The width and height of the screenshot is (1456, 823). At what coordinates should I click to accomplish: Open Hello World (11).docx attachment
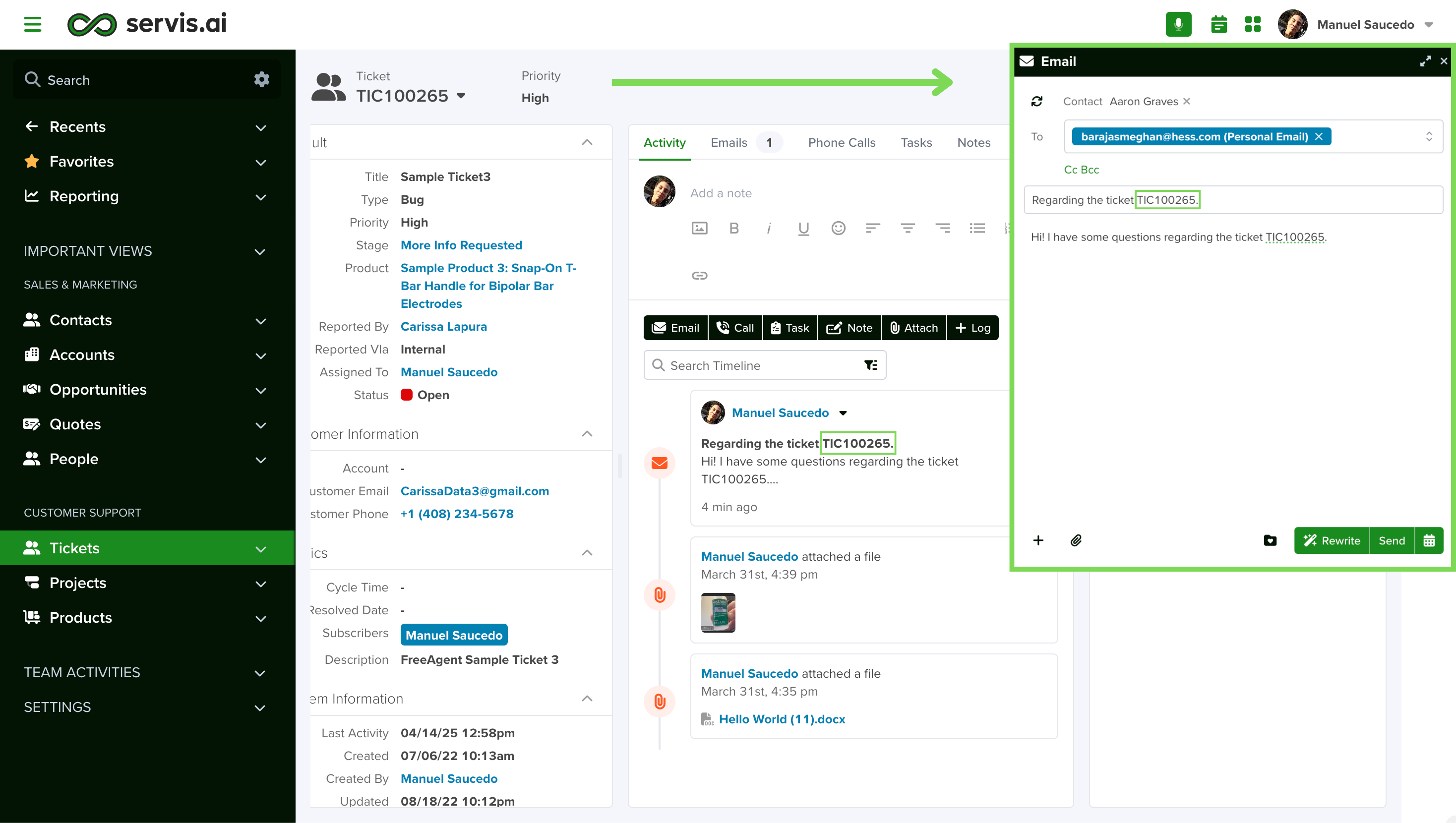[782, 719]
